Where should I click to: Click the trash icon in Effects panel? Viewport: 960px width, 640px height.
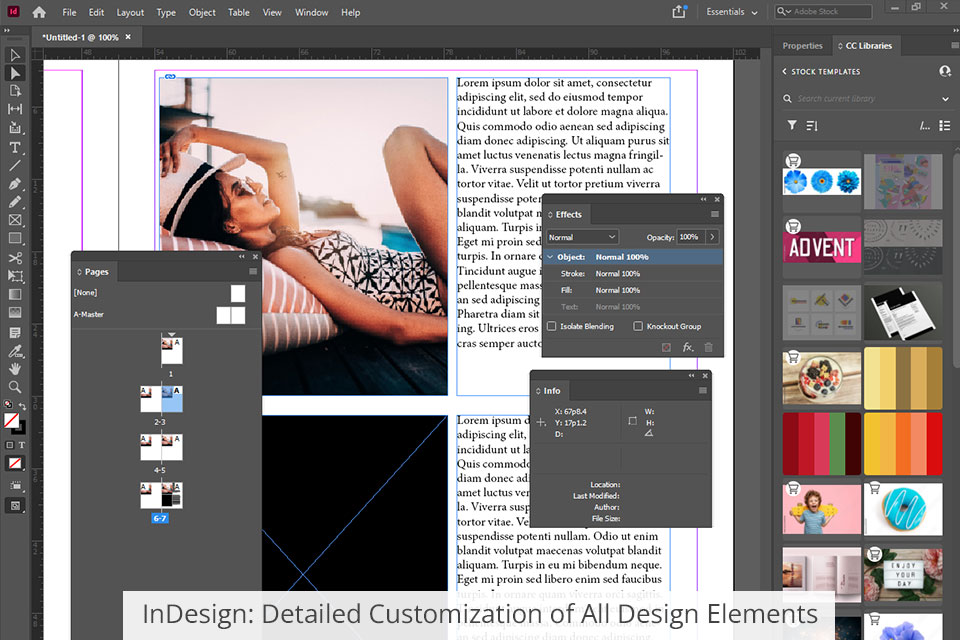(709, 347)
